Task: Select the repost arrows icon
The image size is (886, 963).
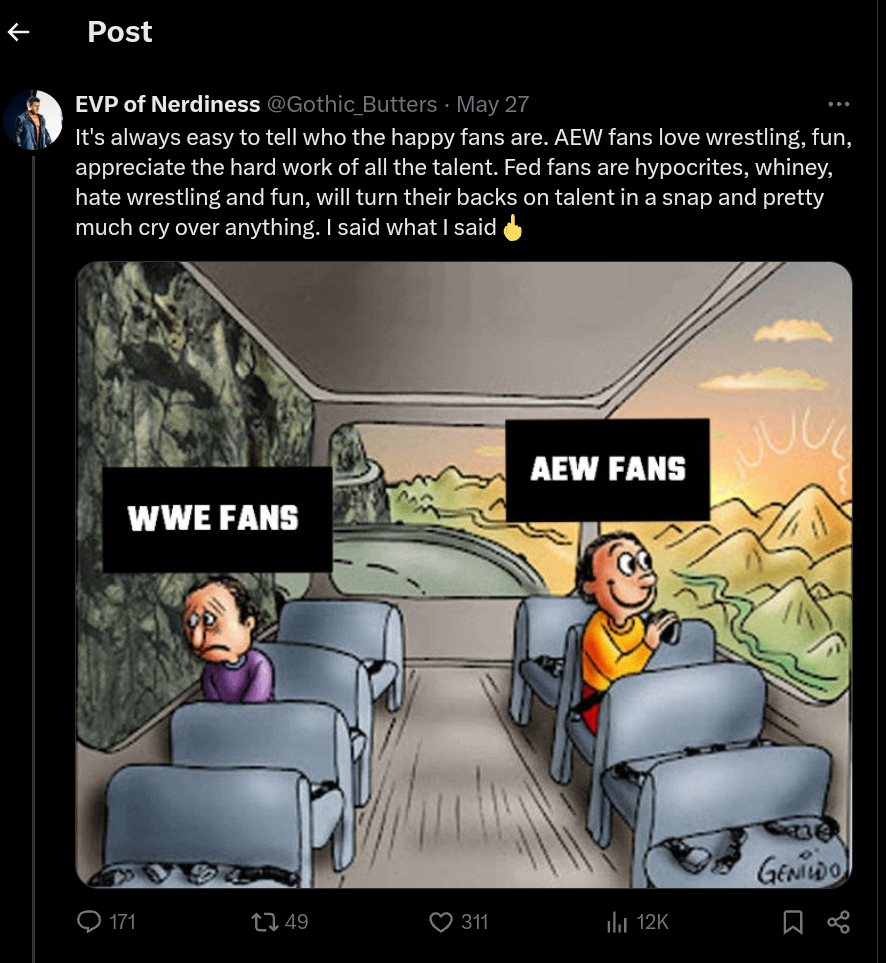Action: [x=265, y=921]
